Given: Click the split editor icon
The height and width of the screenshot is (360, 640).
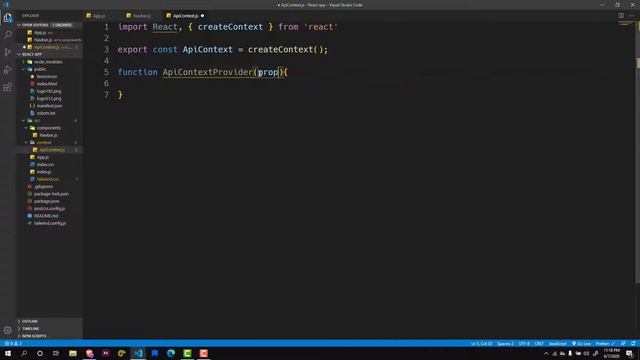Looking at the screenshot, I should click(621, 16).
